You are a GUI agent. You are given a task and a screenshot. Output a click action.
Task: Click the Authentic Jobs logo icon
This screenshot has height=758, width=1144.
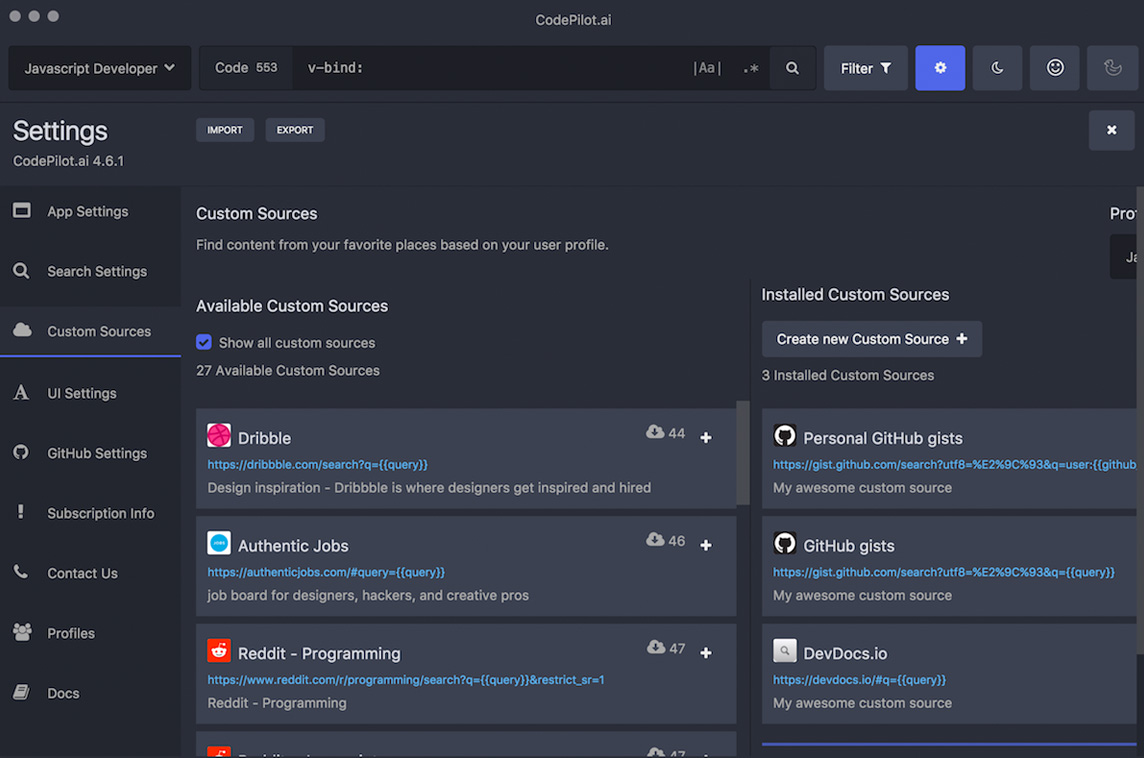pyautogui.click(x=219, y=543)
